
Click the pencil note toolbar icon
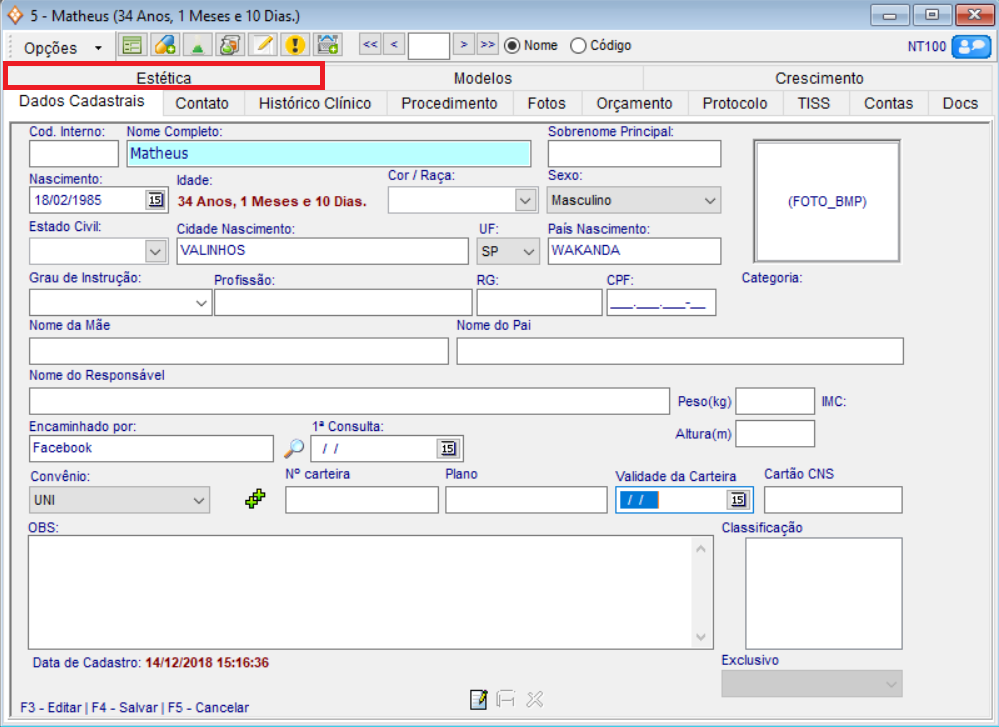(262, 45)
